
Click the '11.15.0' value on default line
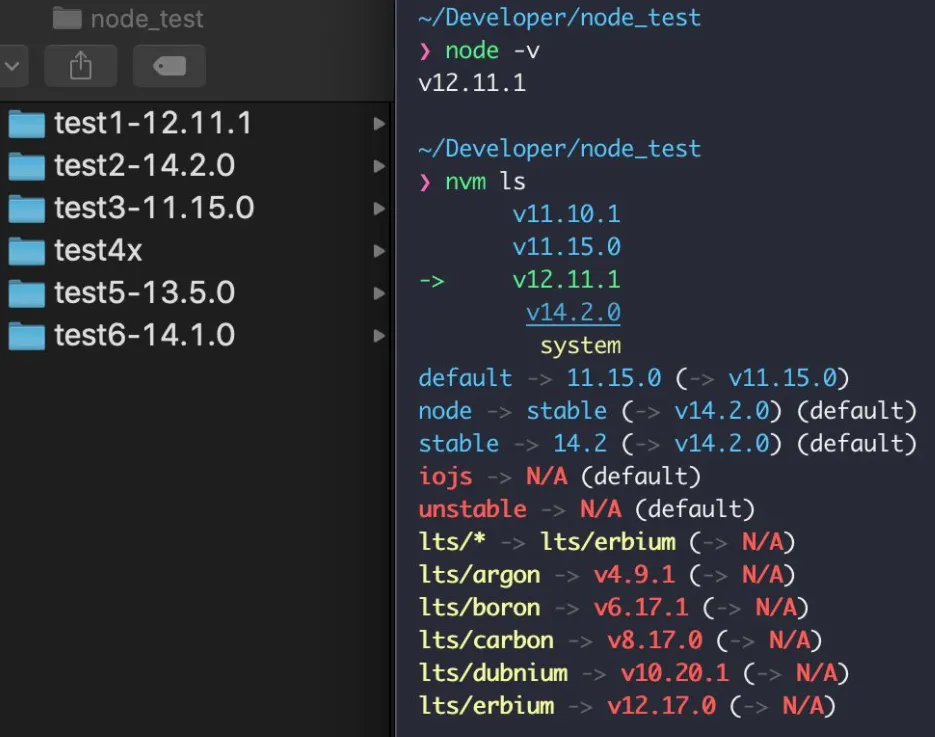[614, 377]
